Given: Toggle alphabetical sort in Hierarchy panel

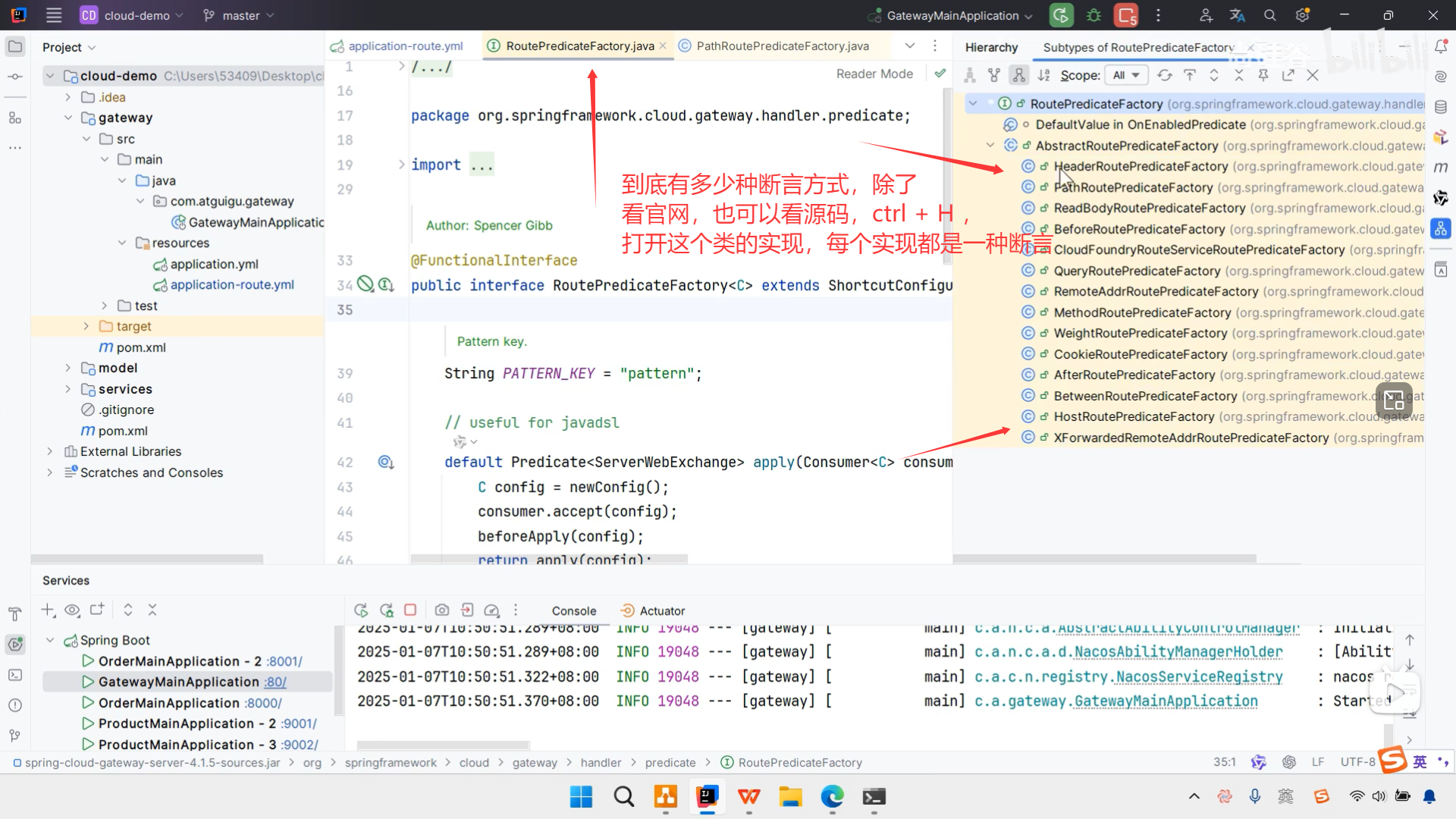Looking at the screenshot, I should [x=1044, y=75].
